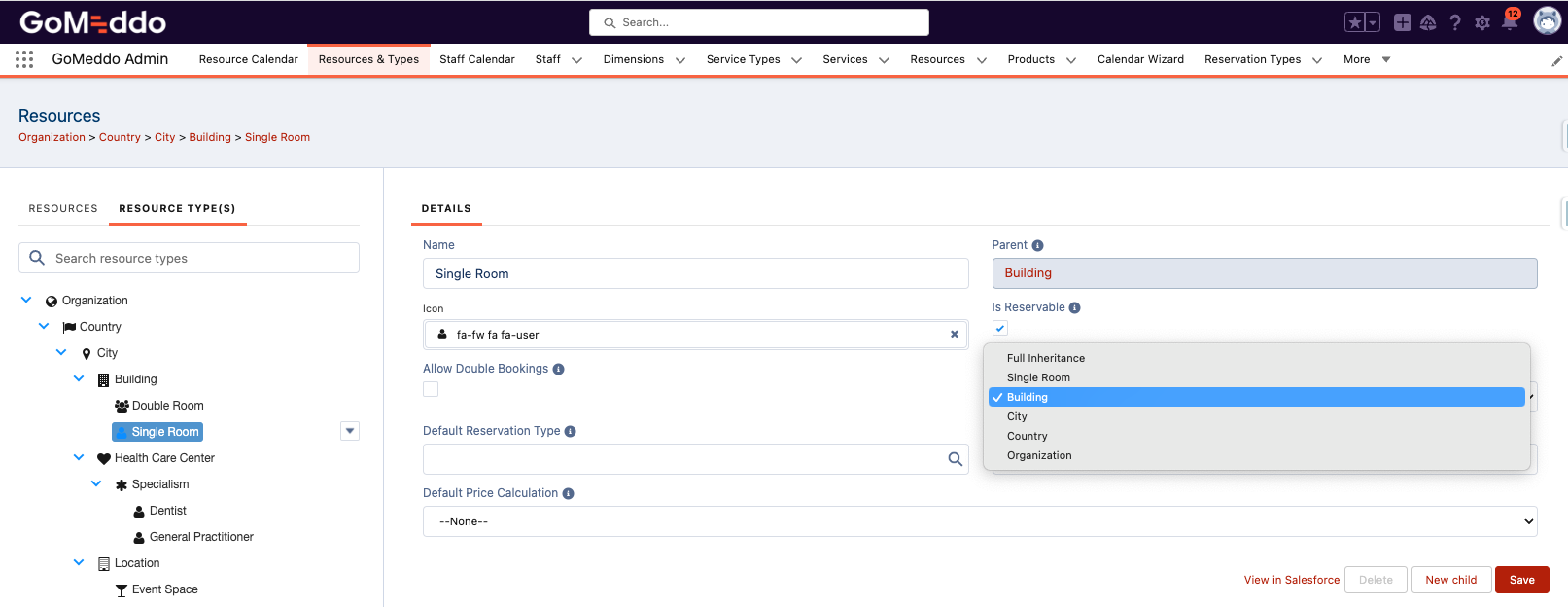
Task: Collapse the Organization tree node
Action: tap(26, 301)
